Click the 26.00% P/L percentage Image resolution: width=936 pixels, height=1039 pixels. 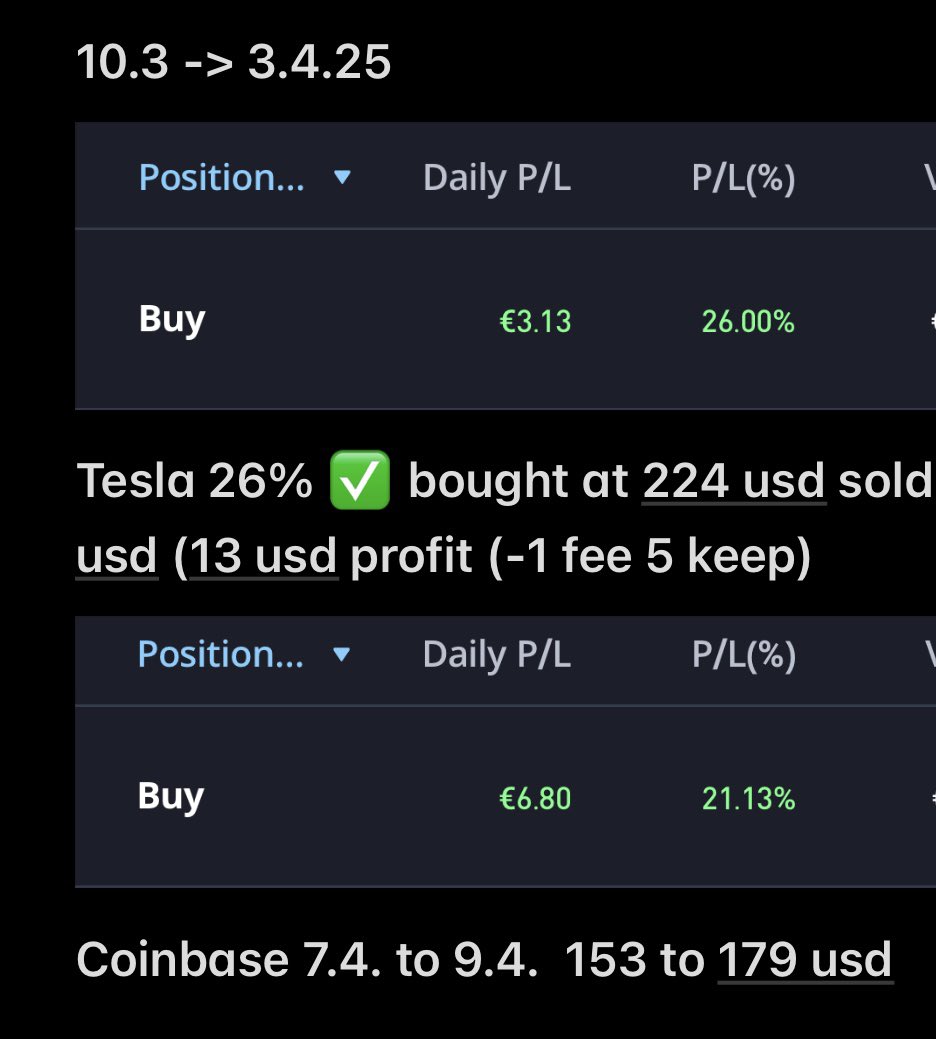[x=748, y=322]
